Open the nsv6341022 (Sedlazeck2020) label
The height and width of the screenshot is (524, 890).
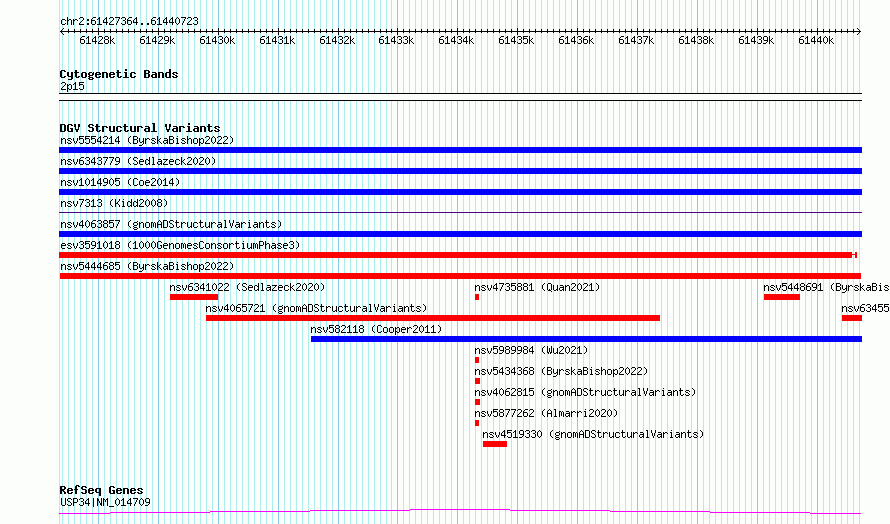tap(247, 287)
